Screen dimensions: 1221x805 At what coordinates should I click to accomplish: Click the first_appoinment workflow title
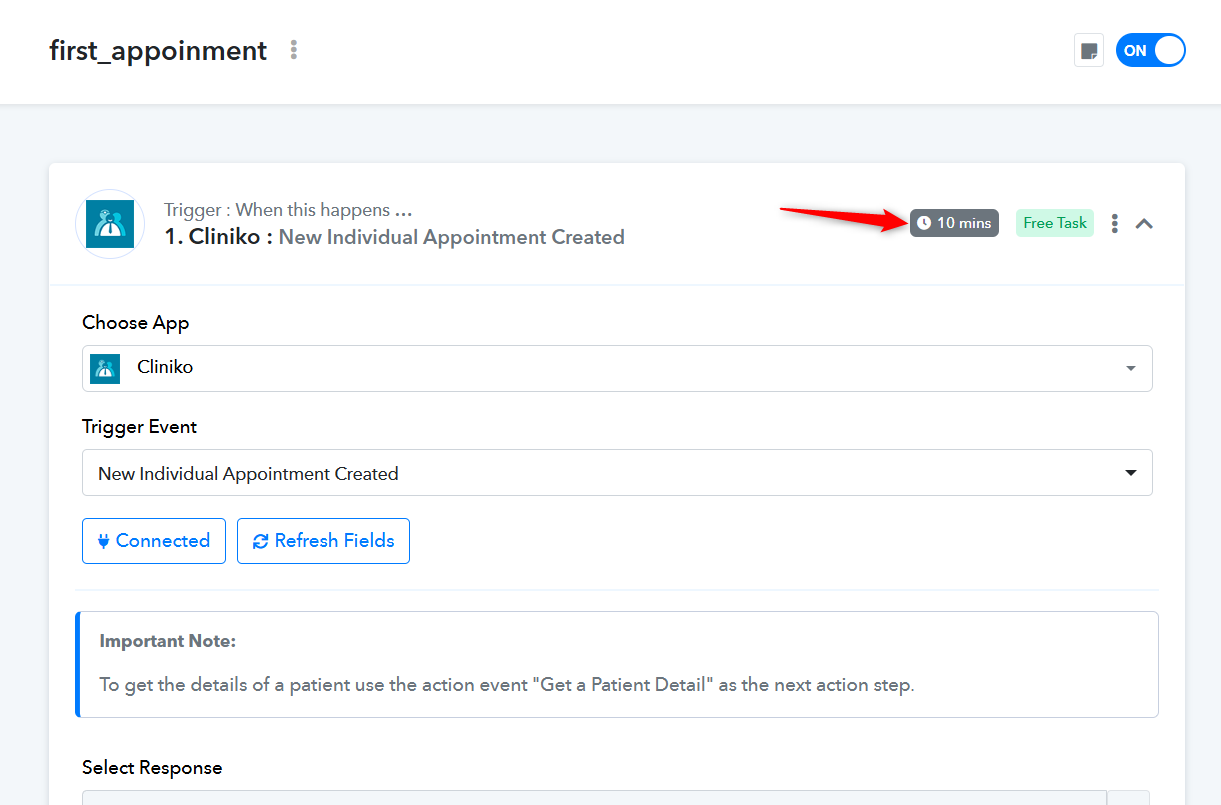click(158, 50)
